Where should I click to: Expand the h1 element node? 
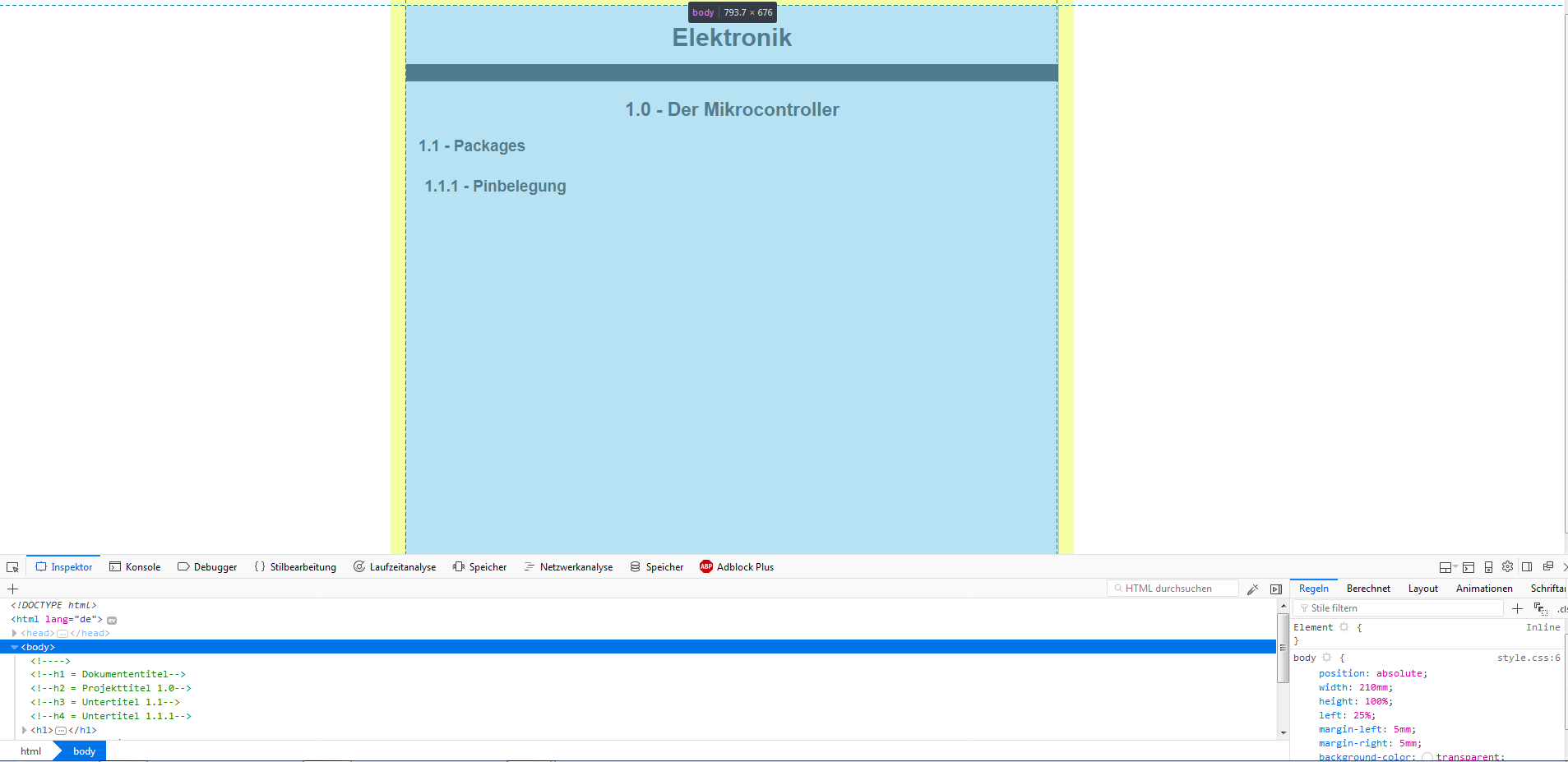(x=25, y=730)
